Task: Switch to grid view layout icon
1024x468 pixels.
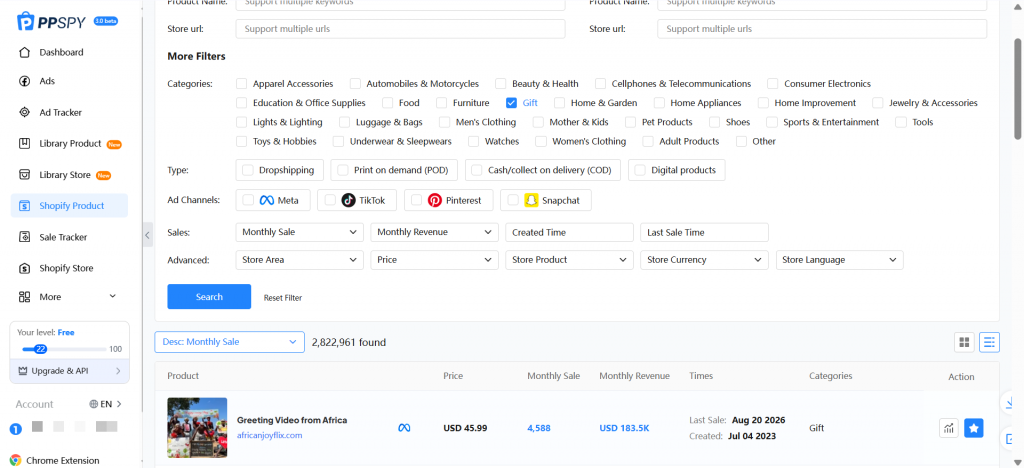Action: click(964, 342)
